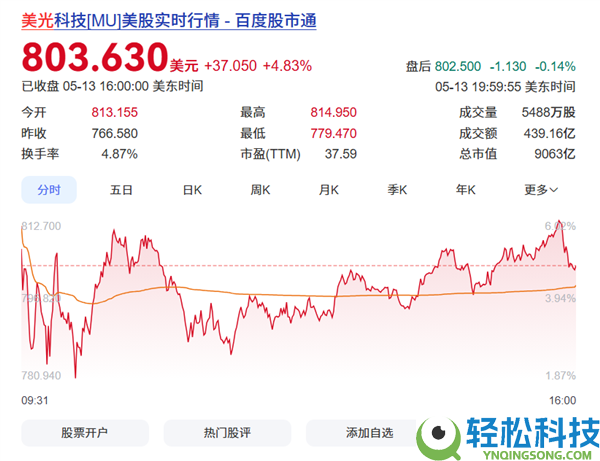Click the 最高 value 814.950
The height and width of the screenshot is (461, 600).
click(x=333, y=112)
